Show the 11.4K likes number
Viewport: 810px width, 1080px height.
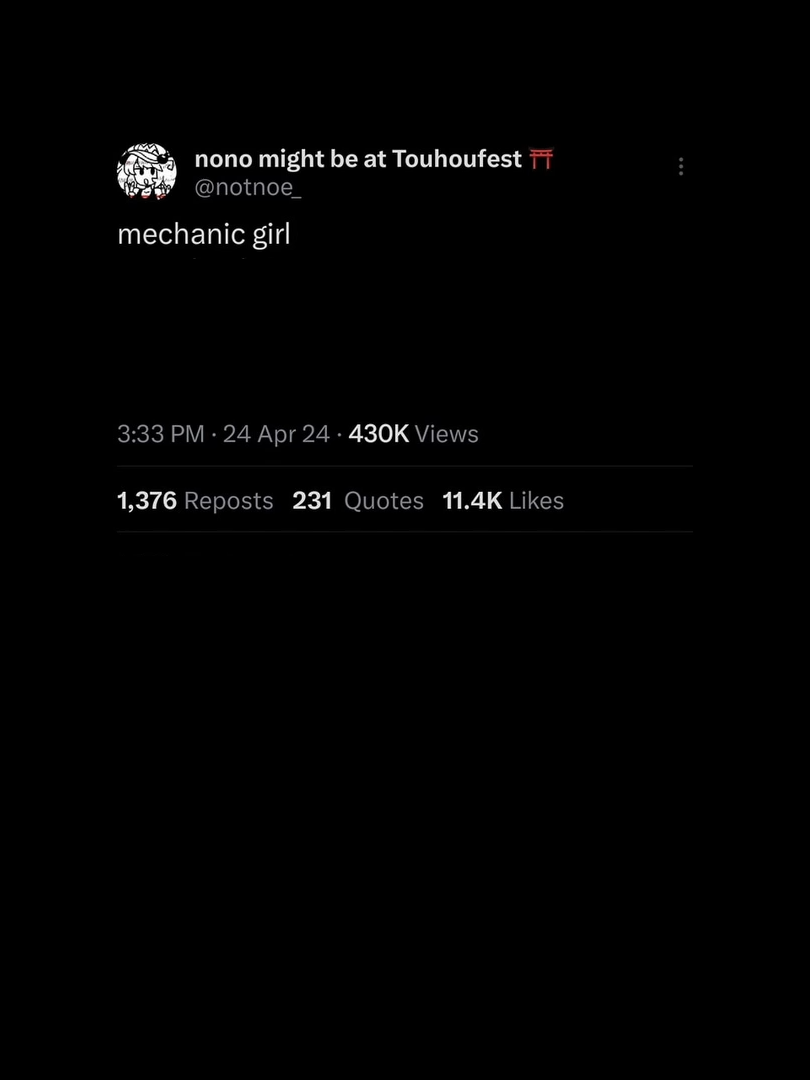point(472,501)
